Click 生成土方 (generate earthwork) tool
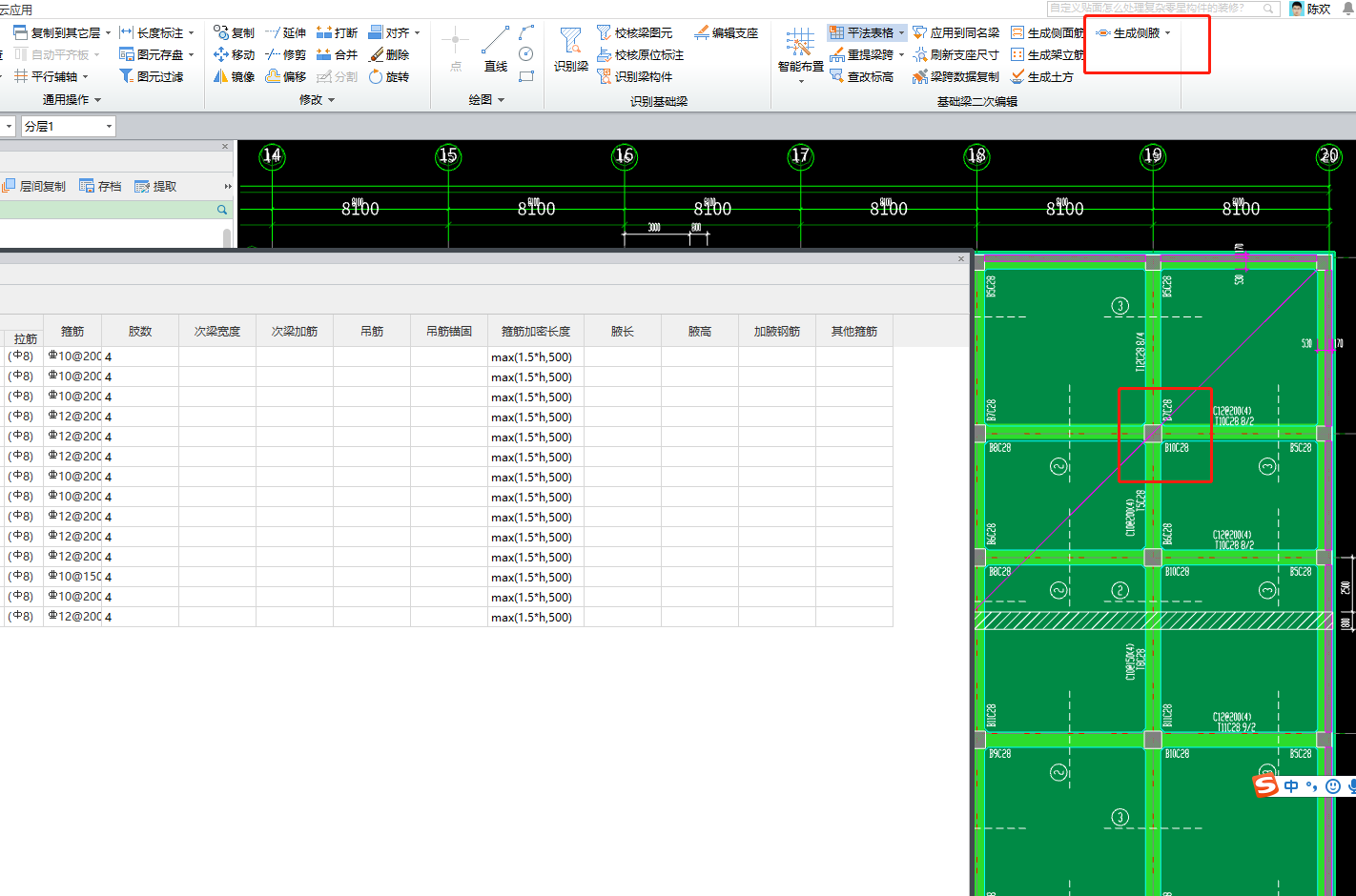 (x=1042, y=76)
